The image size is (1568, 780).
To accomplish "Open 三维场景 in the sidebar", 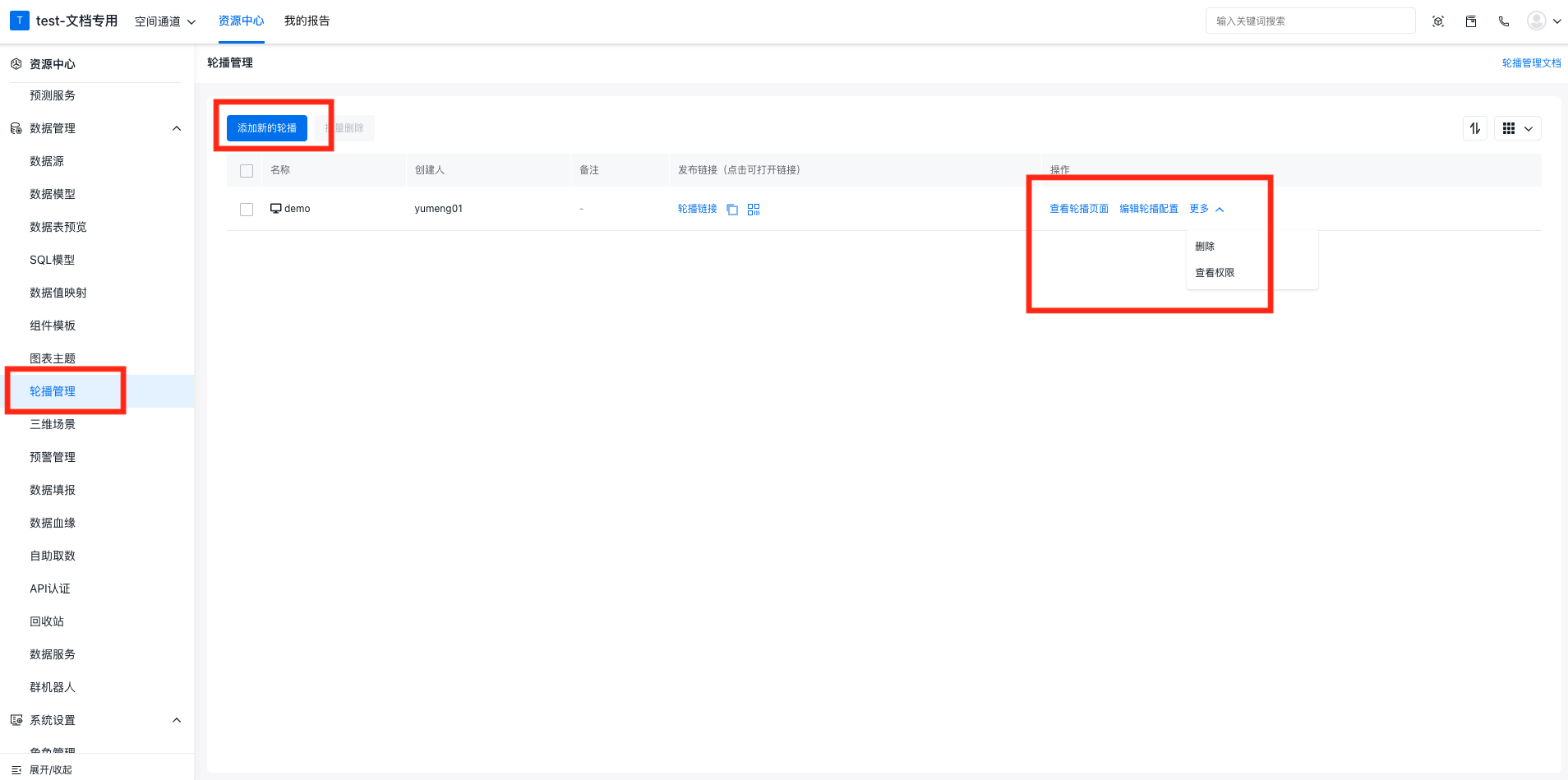I will click(x=53, y=424).
